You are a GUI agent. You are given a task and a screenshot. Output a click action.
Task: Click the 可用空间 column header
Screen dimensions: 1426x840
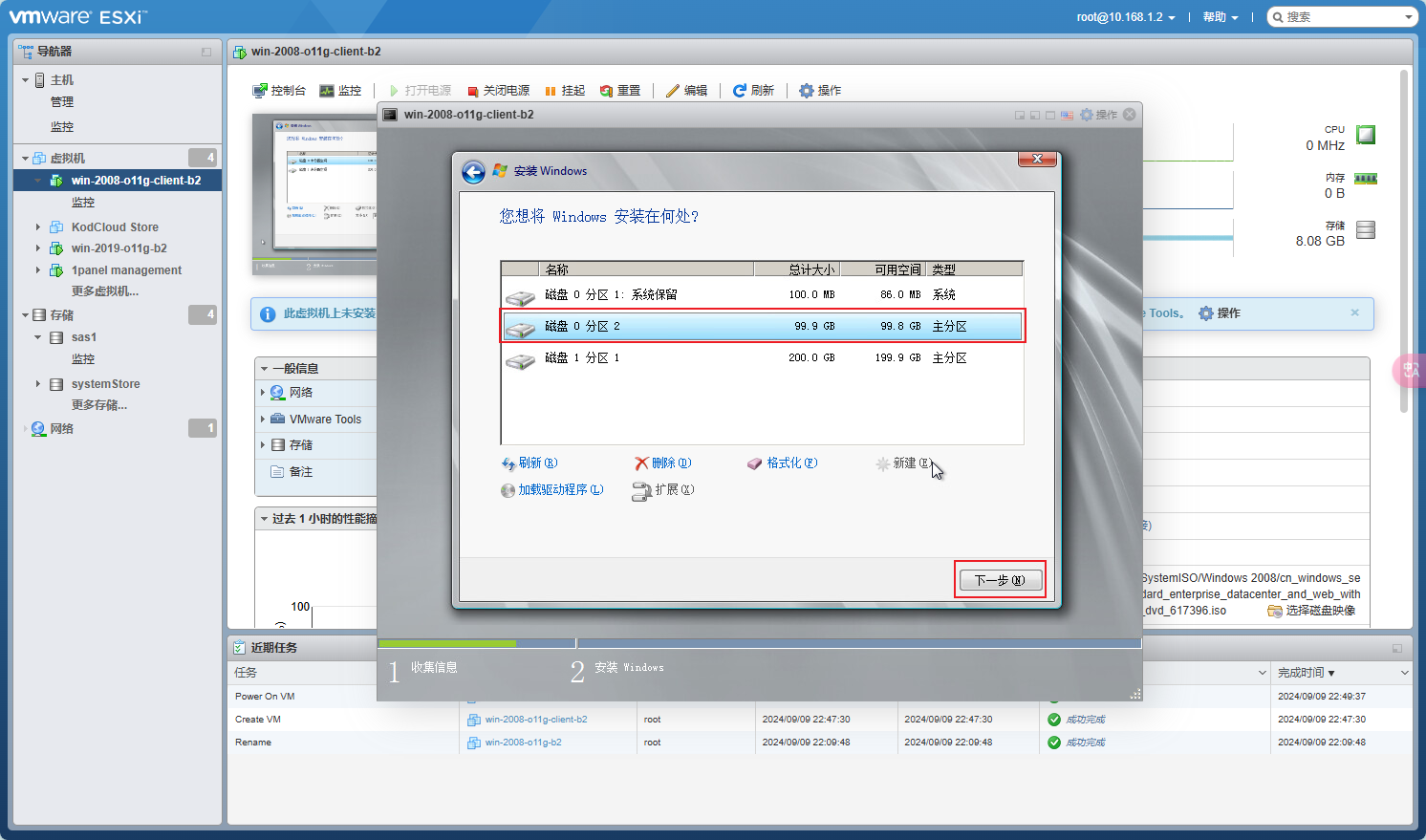[x=882, y=269]
